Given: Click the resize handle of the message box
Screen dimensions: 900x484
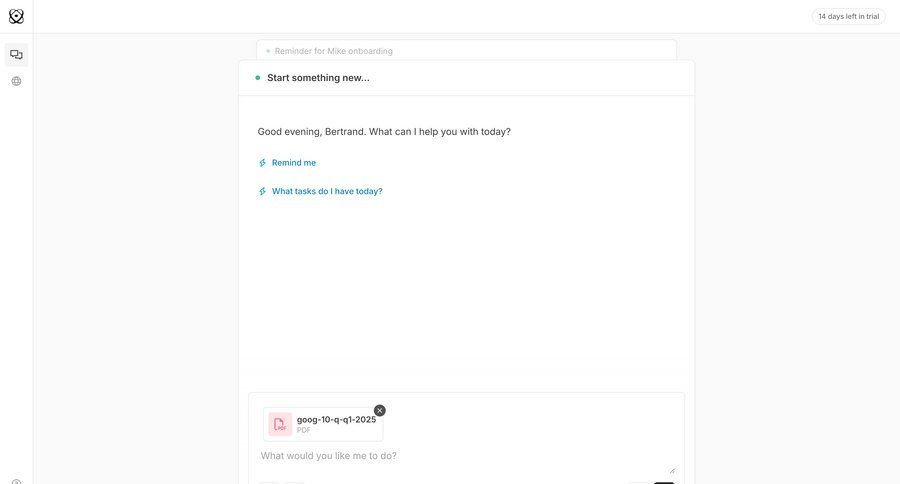Looking at the screenshot, I should click(x=671, y=469).
